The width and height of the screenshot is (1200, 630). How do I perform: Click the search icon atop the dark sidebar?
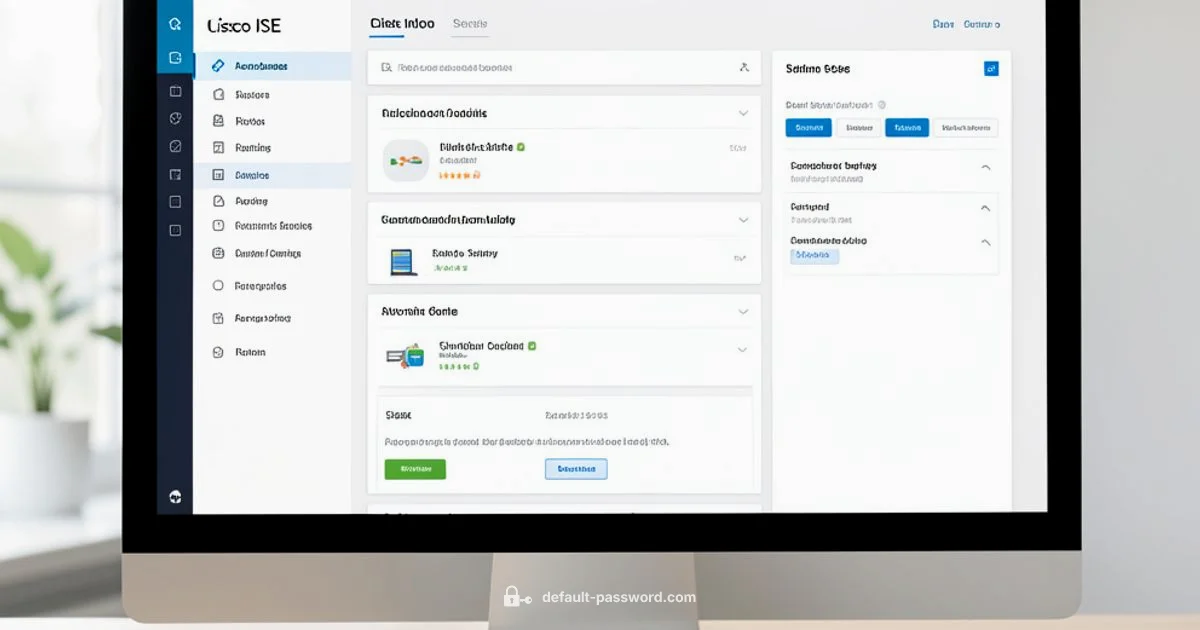pyautogui.click(x=175, y=24)
